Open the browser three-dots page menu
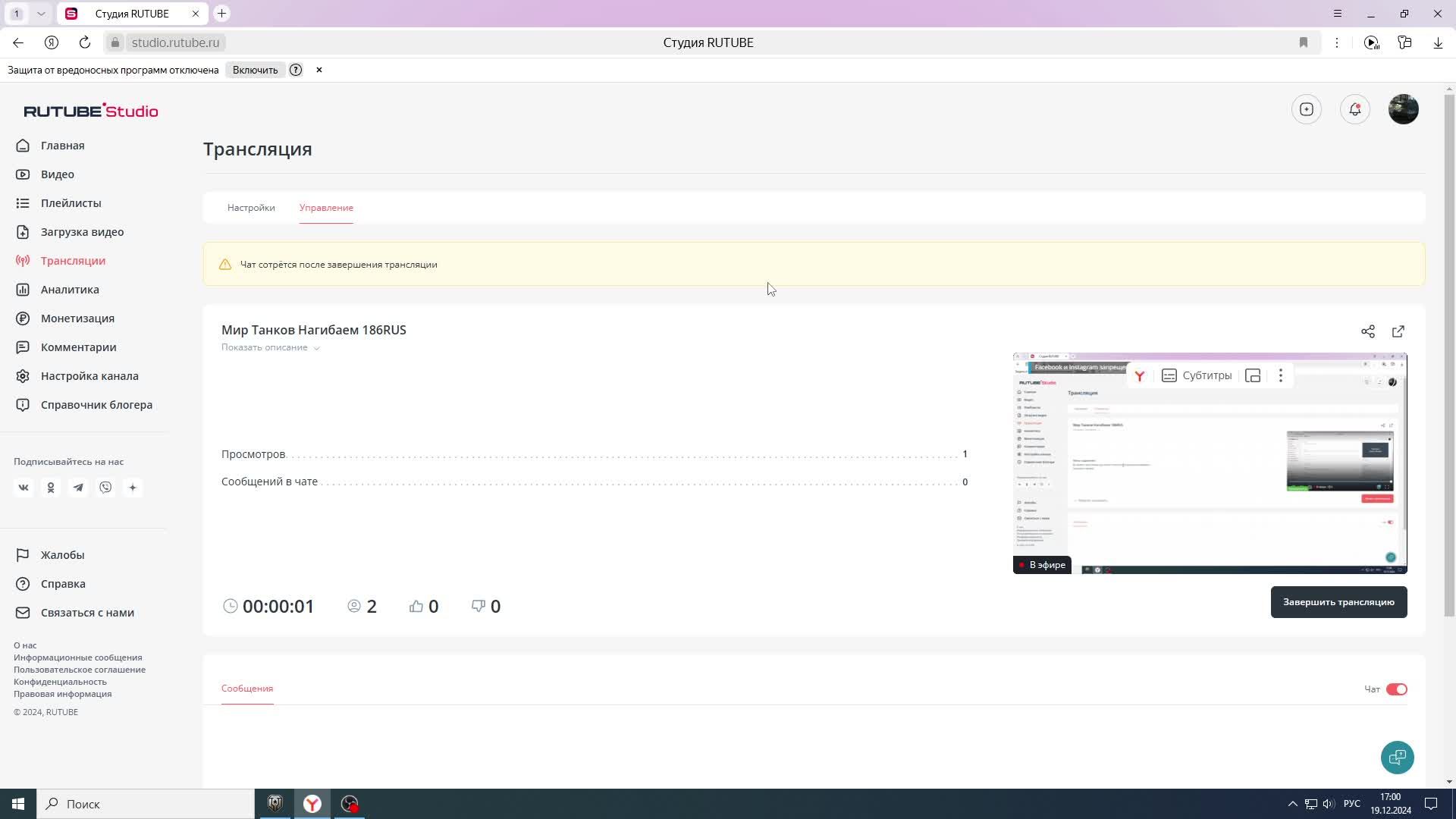Image resolution: width=1456 pixels, height=819 pixels. pos(1337,42)
